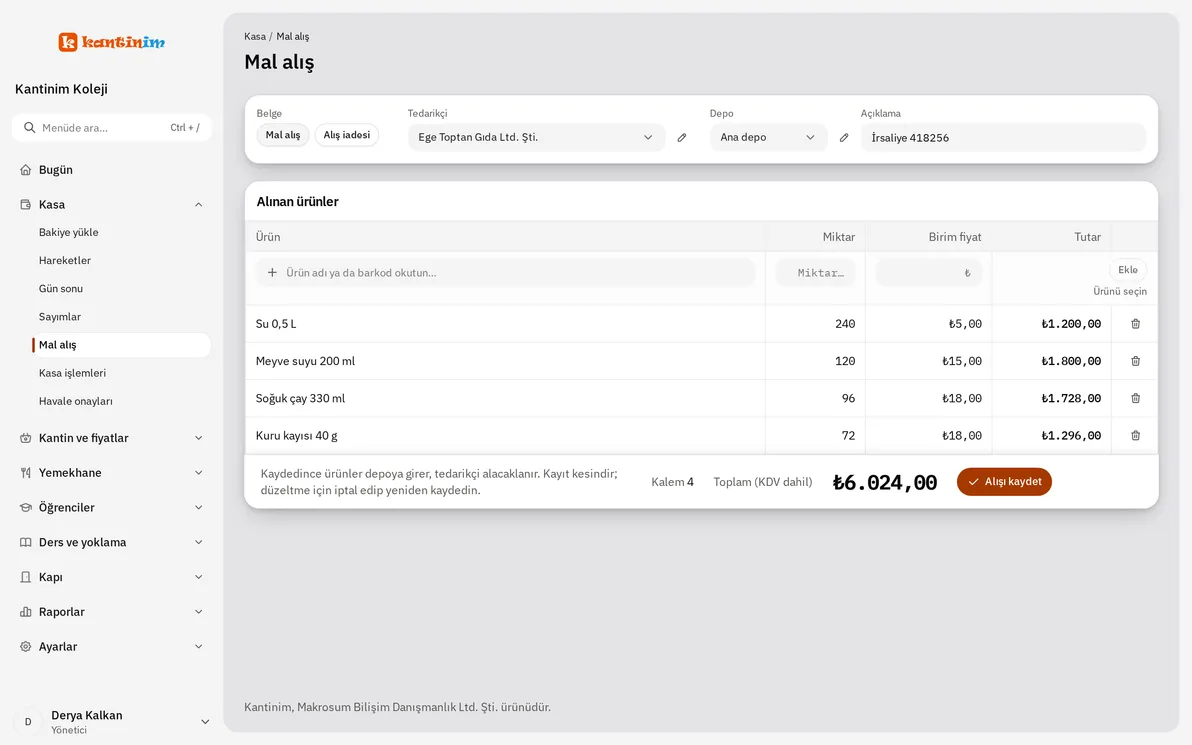Open the Depo warehouse dropdown

click(768, 138)
